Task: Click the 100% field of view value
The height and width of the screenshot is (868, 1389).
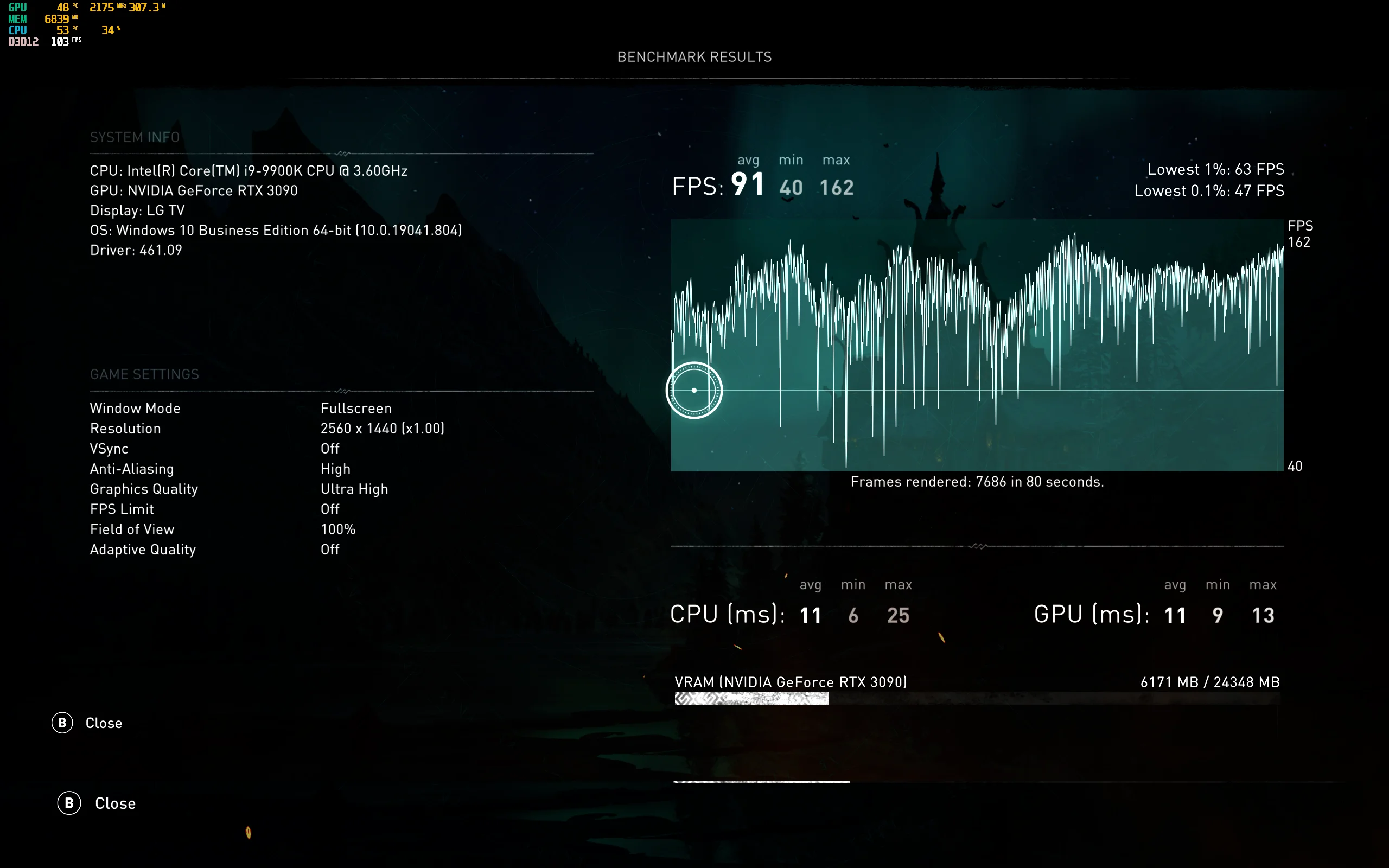Action: tap(338, 529)
